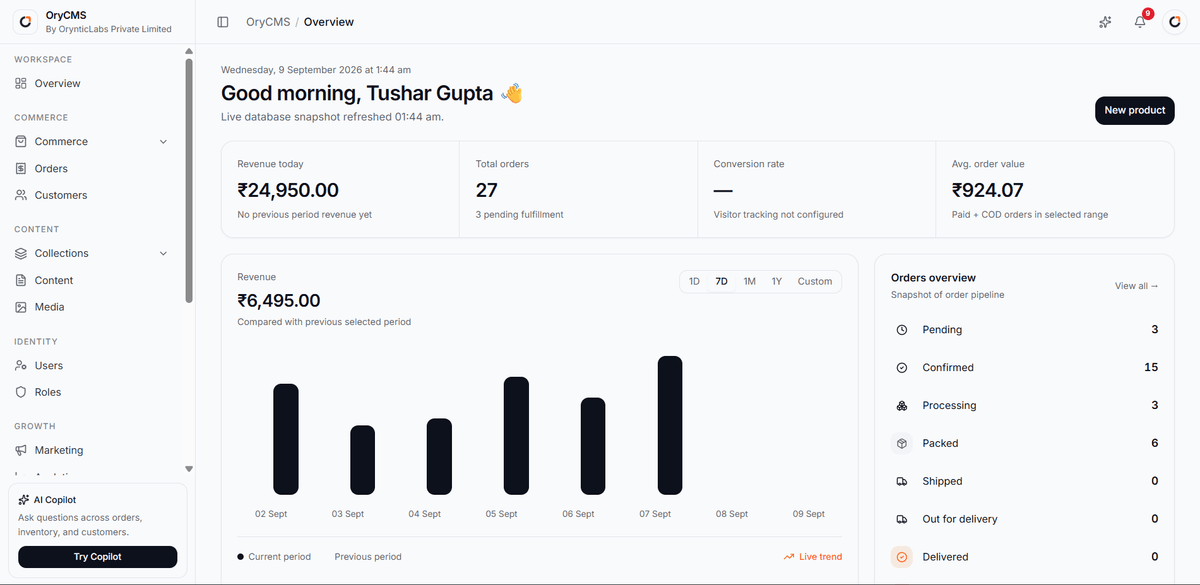Click the Current period legend
The height and width of the screenshot is (585, 1200).
point(274,557)
